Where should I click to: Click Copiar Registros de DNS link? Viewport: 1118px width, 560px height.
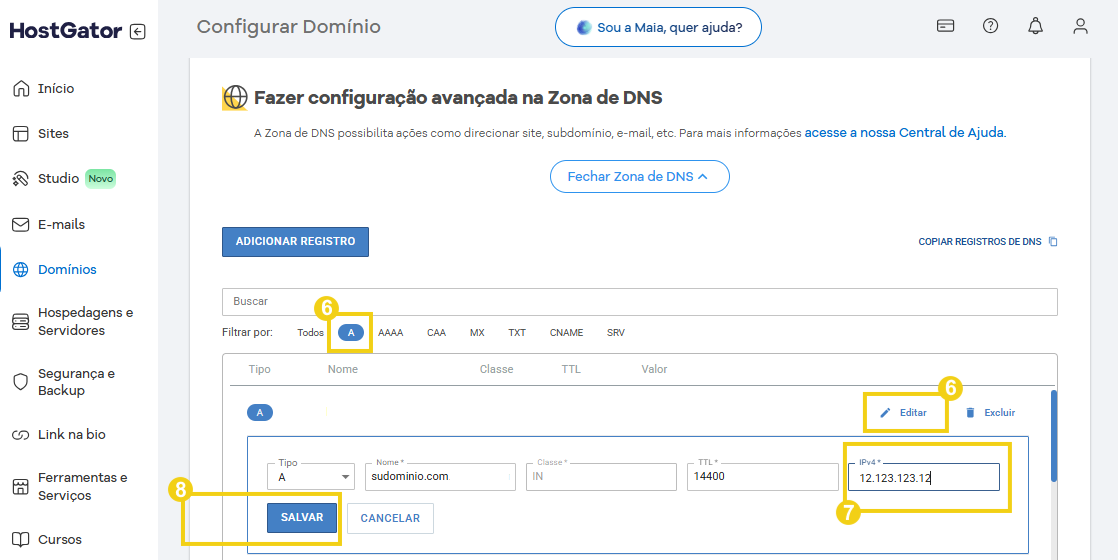click(988, 242)
